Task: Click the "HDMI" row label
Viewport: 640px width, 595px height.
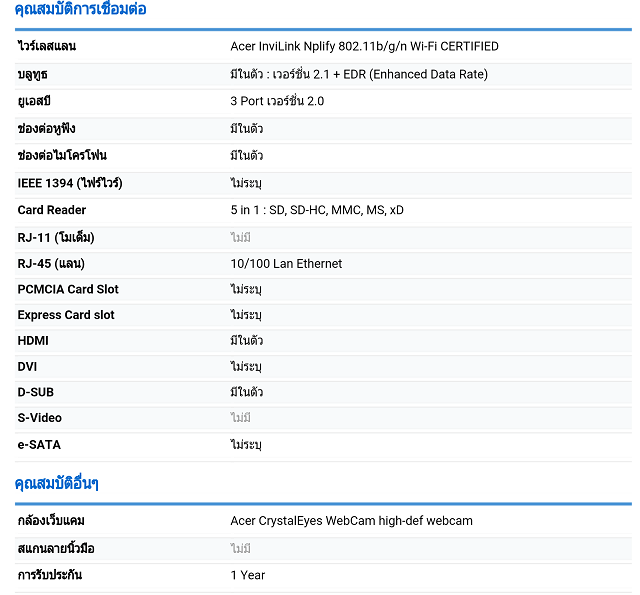Action: (33, 341)
